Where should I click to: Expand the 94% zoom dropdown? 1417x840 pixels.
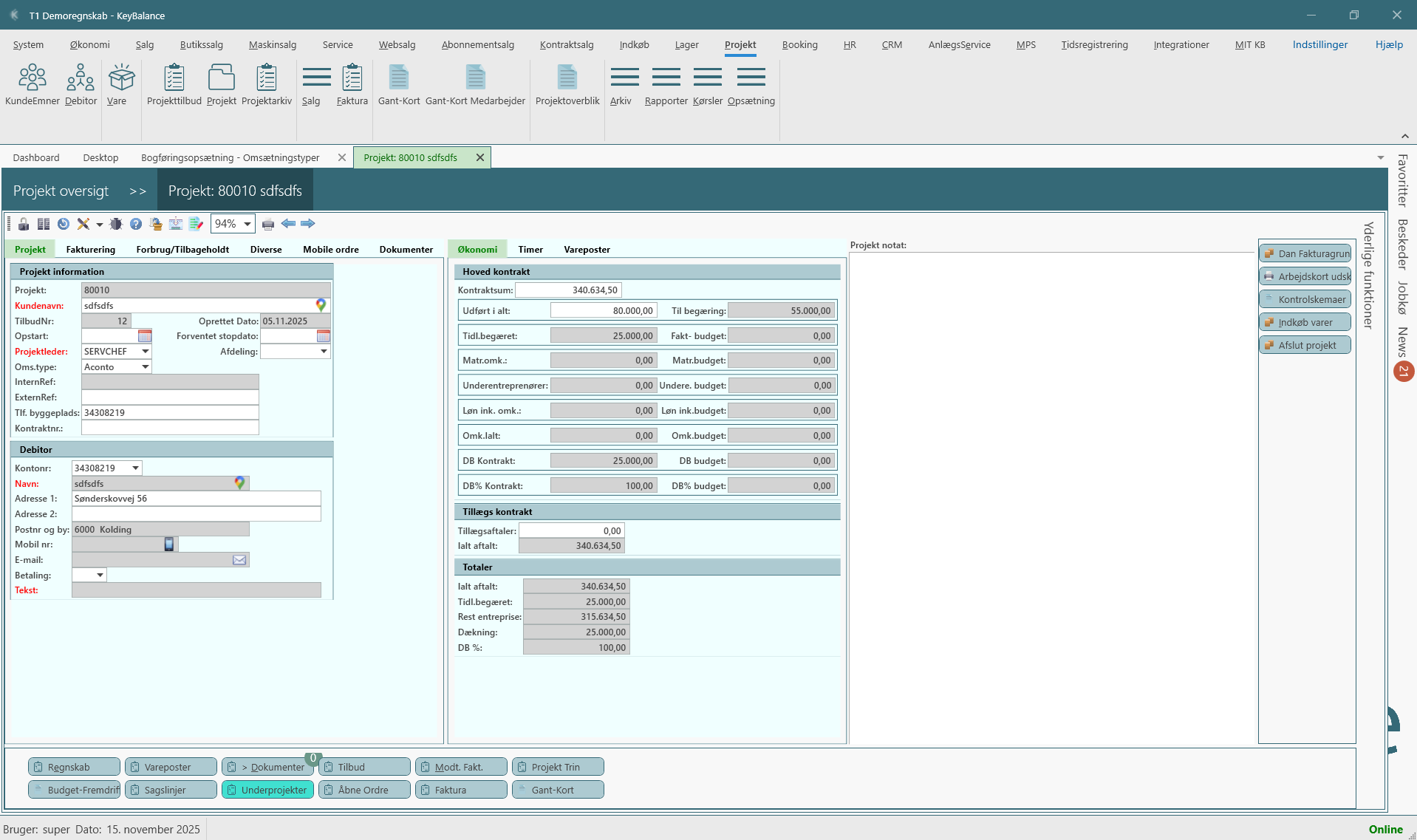[247, 224]
